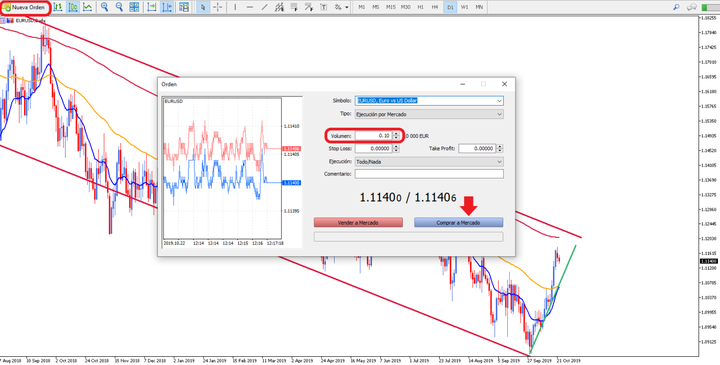Screen dimensions: 720x365
Task: Switch to M30 timeframe
Action: 405,7
